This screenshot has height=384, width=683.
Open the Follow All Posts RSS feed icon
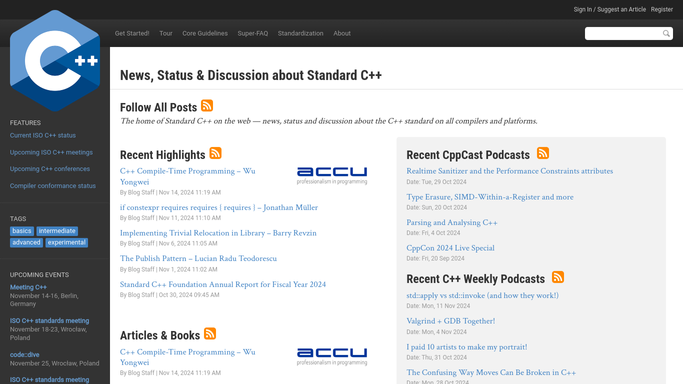(x=207, y=106)
